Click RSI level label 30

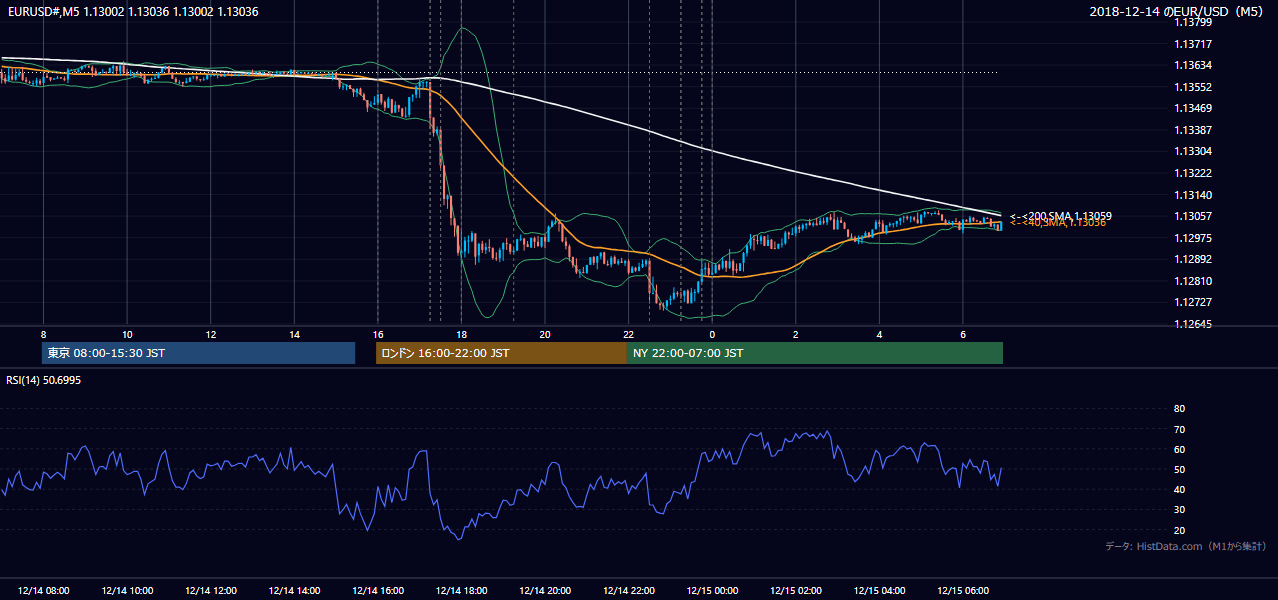coord(1179,510)
